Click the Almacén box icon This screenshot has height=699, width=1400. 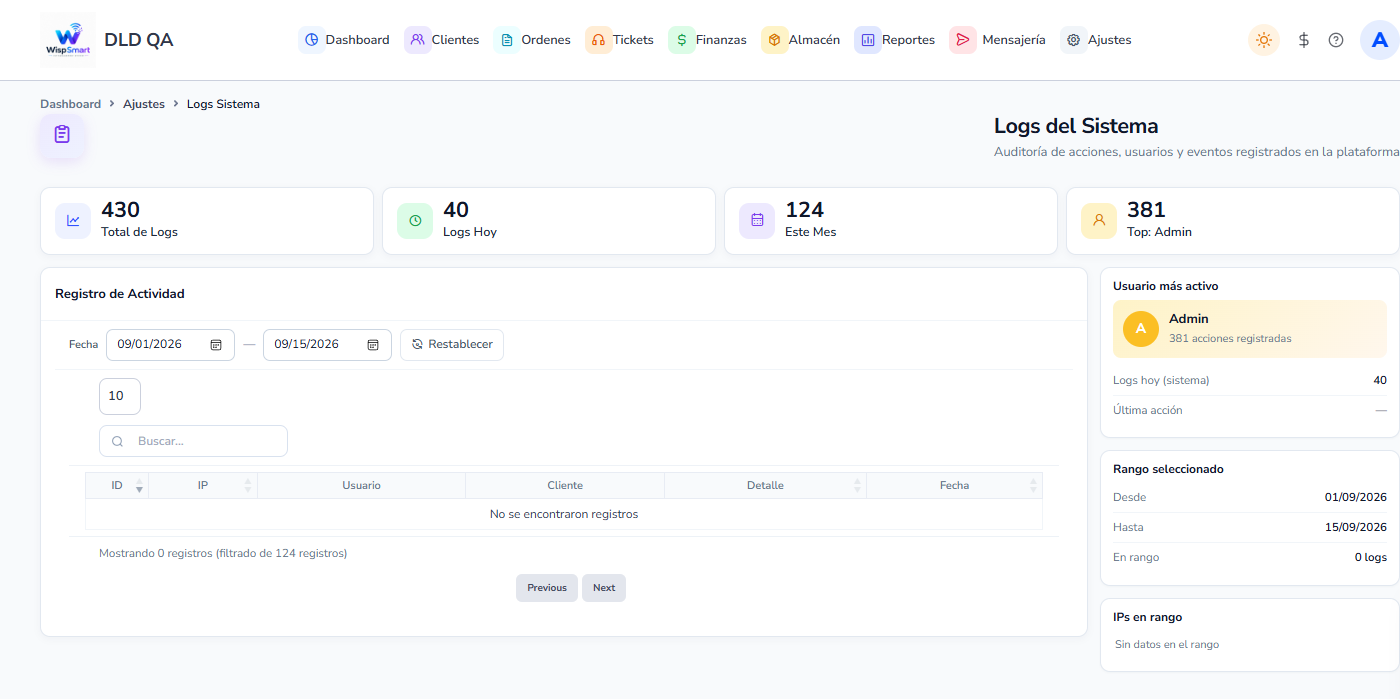click(x=775, y=40)
